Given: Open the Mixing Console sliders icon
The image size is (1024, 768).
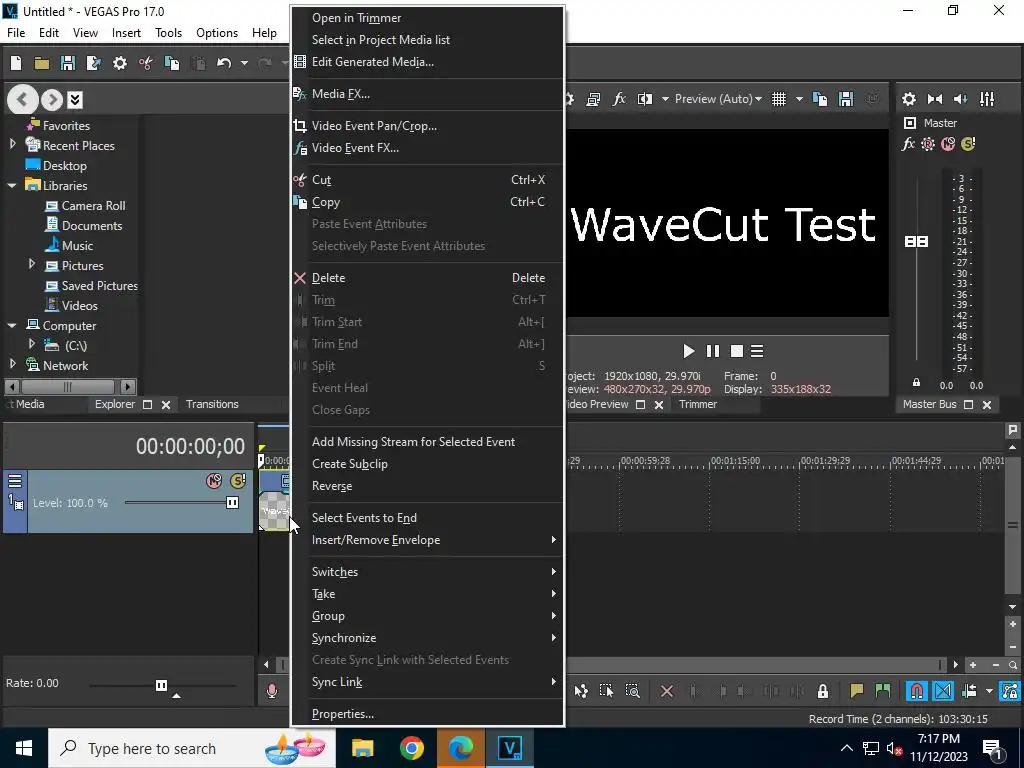Looking at the screenshot, I should pos(987,99).
